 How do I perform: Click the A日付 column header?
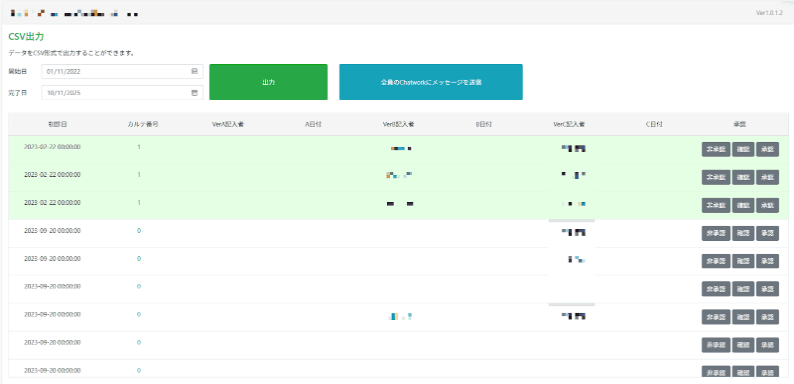[x=313, y=124]
